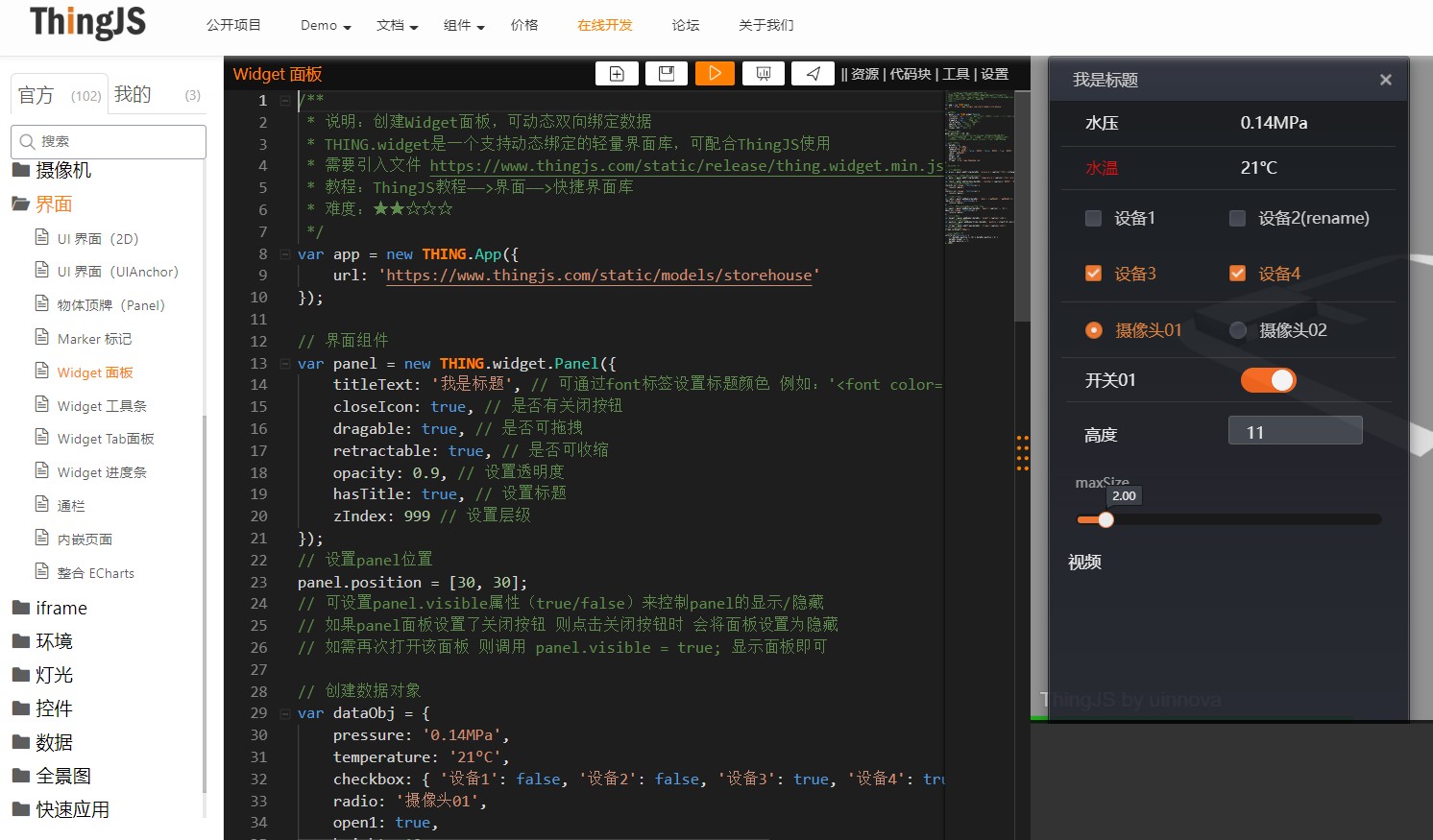Image resolution: width=1433 pixels, height=840 pixels.
Task: Expand the 控件 folder
Action: pos(42,708)
